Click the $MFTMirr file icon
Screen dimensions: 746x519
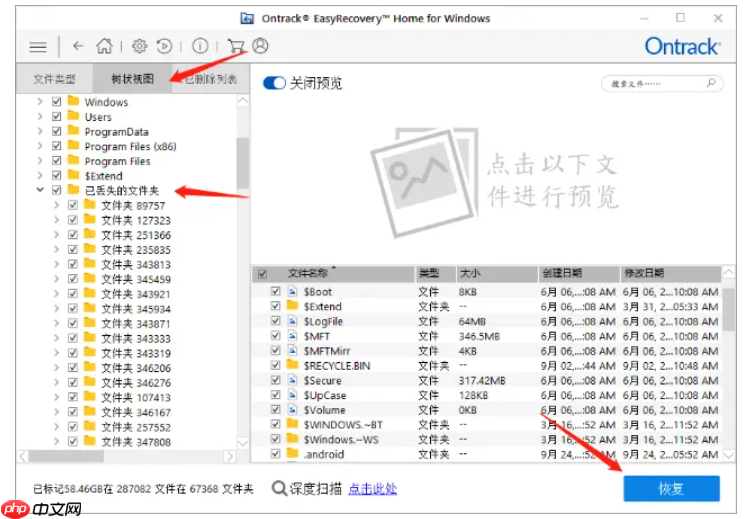[293, 350]
